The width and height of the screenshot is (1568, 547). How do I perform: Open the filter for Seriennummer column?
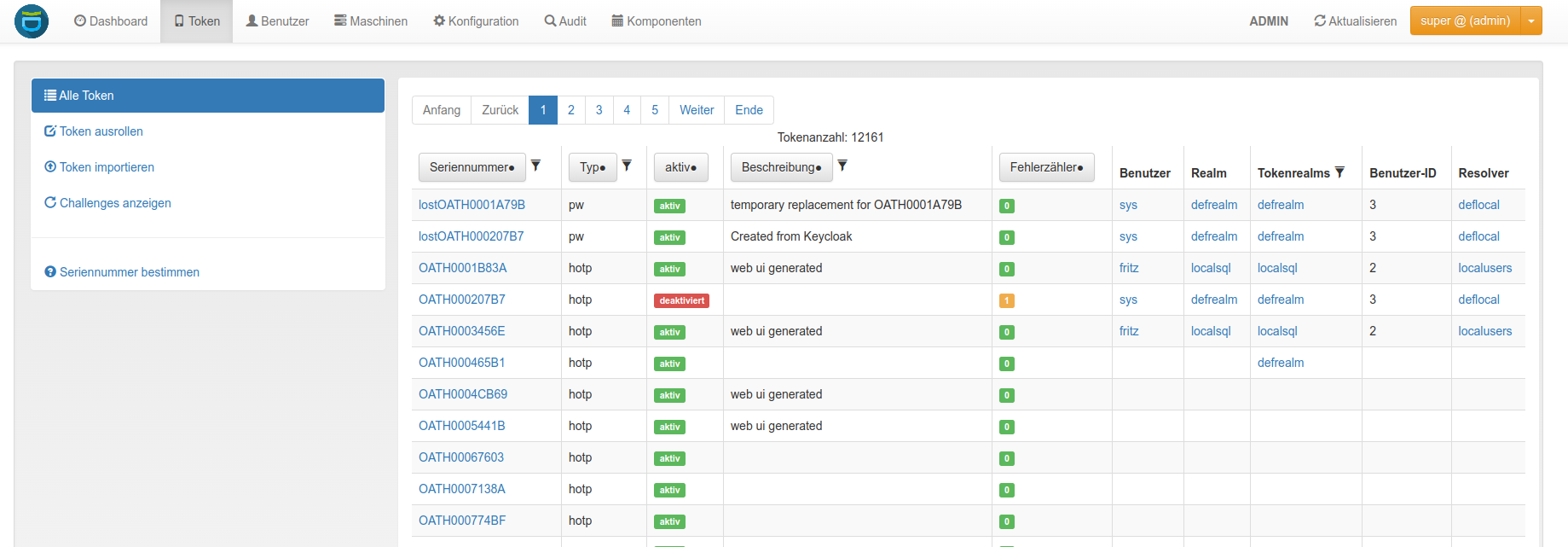click(535, 166)
